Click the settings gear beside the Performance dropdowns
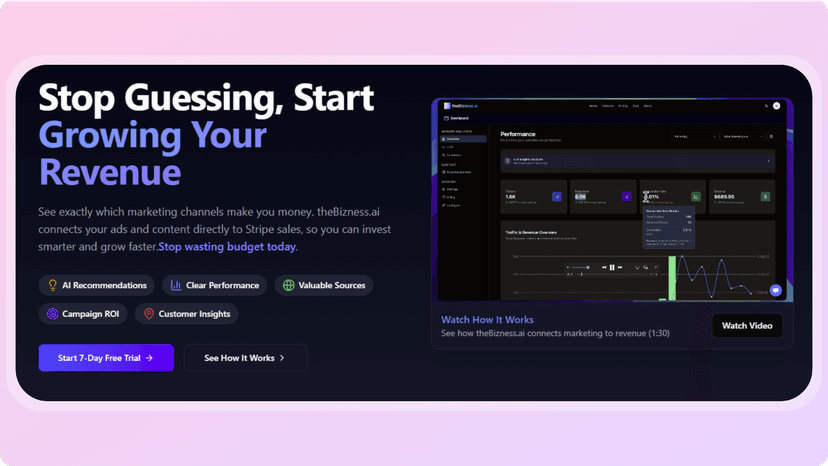 [771, 136]
